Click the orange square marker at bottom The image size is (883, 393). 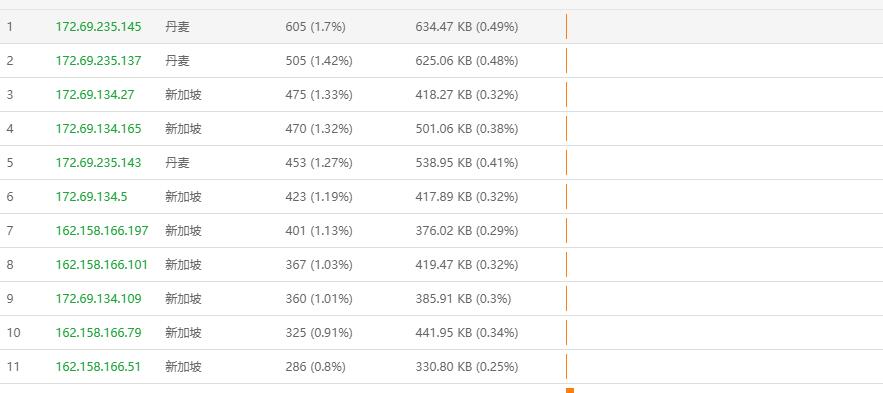pyautogui.click(x=570, y=390)
